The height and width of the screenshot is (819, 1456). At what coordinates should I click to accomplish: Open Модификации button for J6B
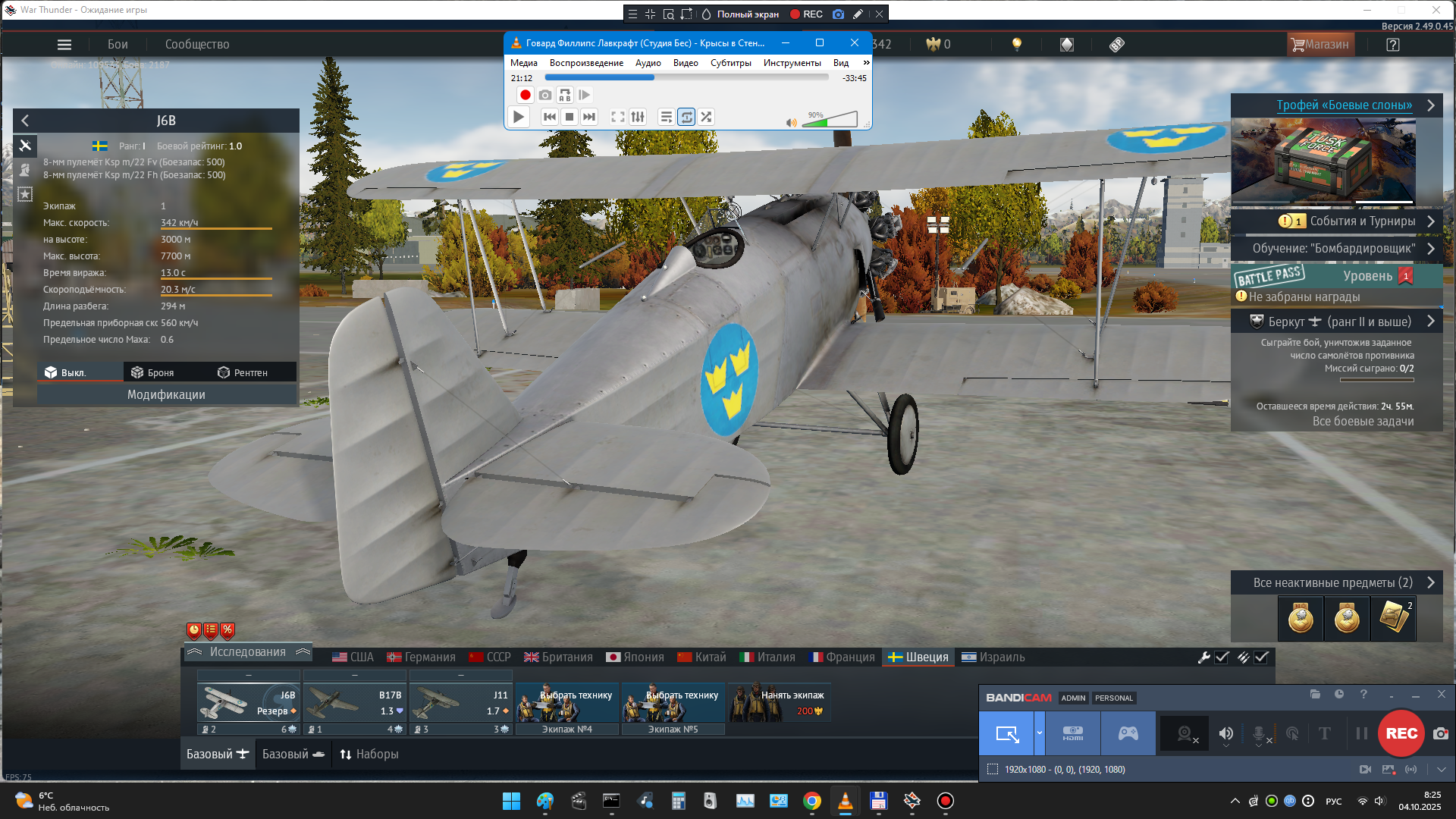(166, 395)
